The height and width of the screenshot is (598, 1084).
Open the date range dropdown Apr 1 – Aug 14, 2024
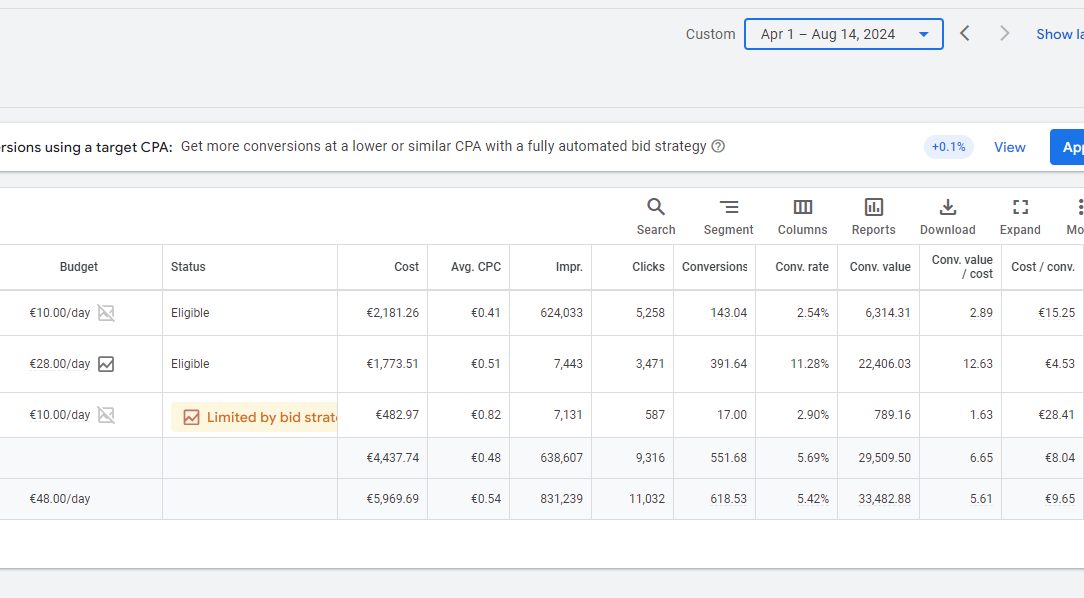click(843, 34)
